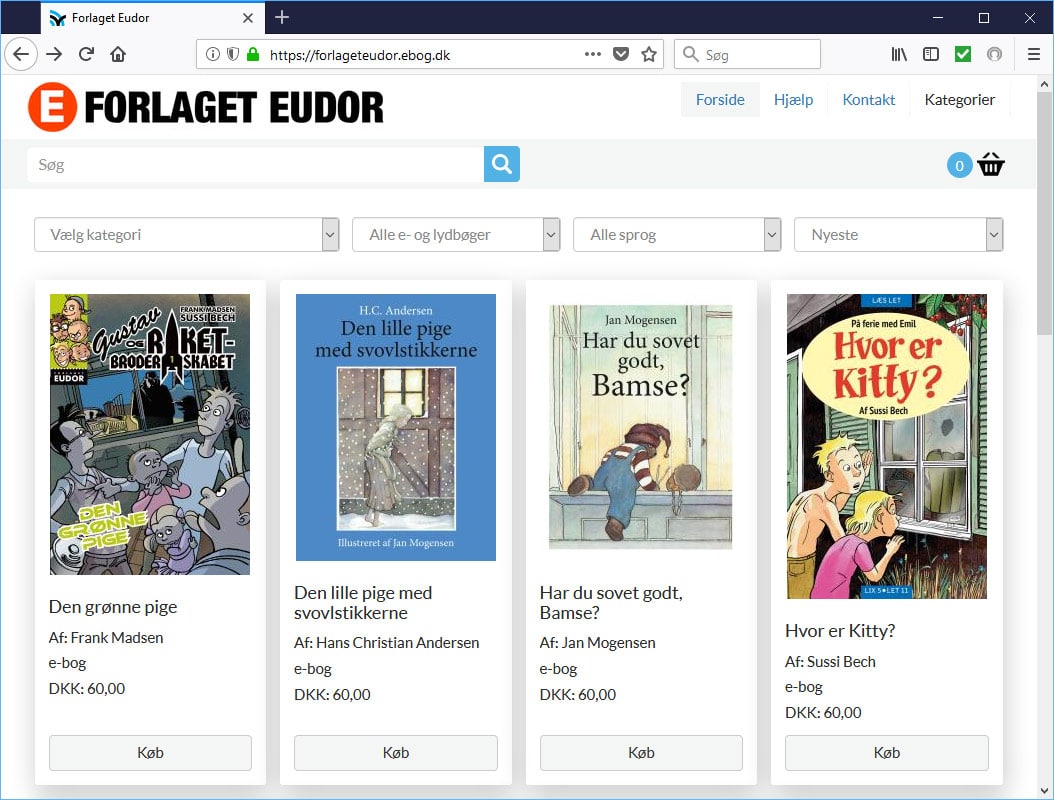The image size is (1054, 800).
Task: Click Køb for Har du sovet godt, Bamse?
Action: pyautogui.click(x=641, y=753)
